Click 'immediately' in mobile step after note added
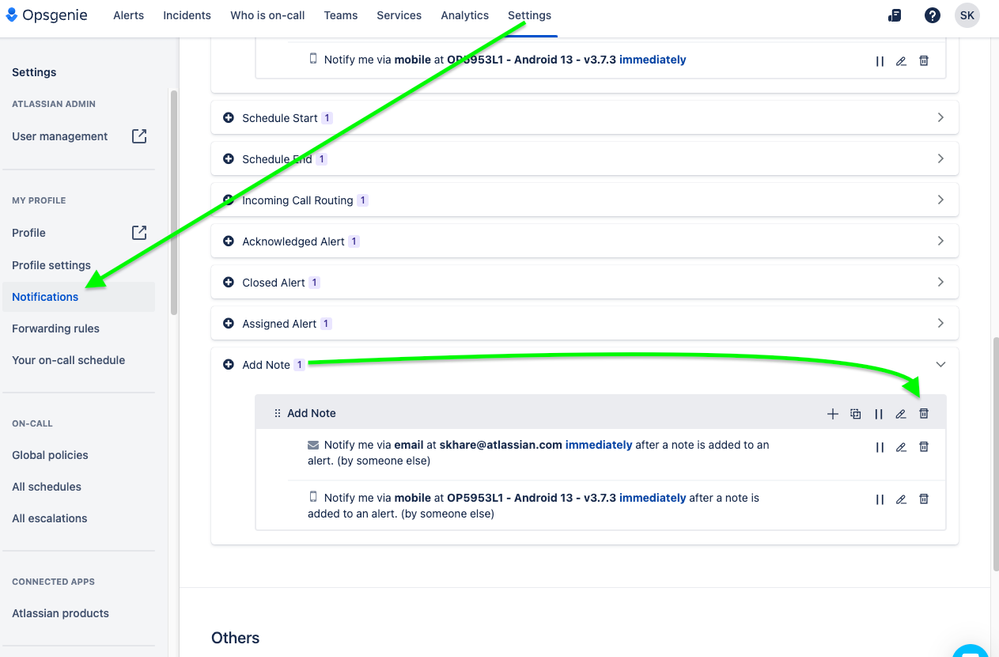Screen dimensions: 999x657 pyautogui.click(x=652, y=498)
